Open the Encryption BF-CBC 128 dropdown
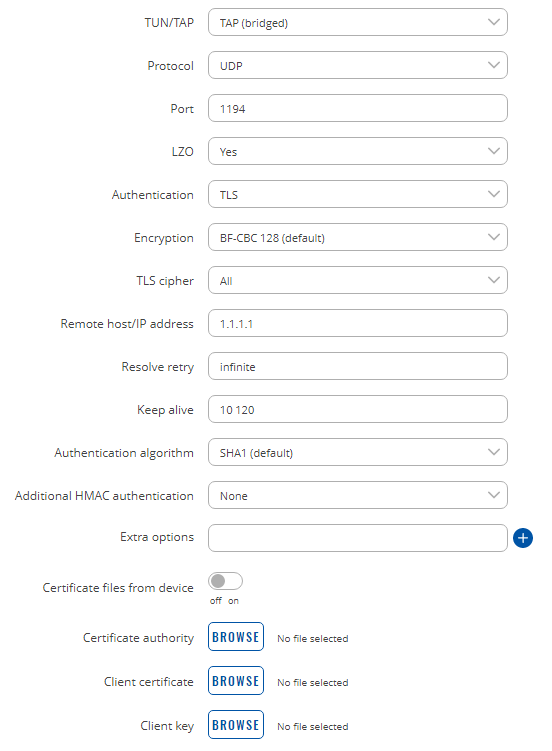 click(x=358, y=237)
